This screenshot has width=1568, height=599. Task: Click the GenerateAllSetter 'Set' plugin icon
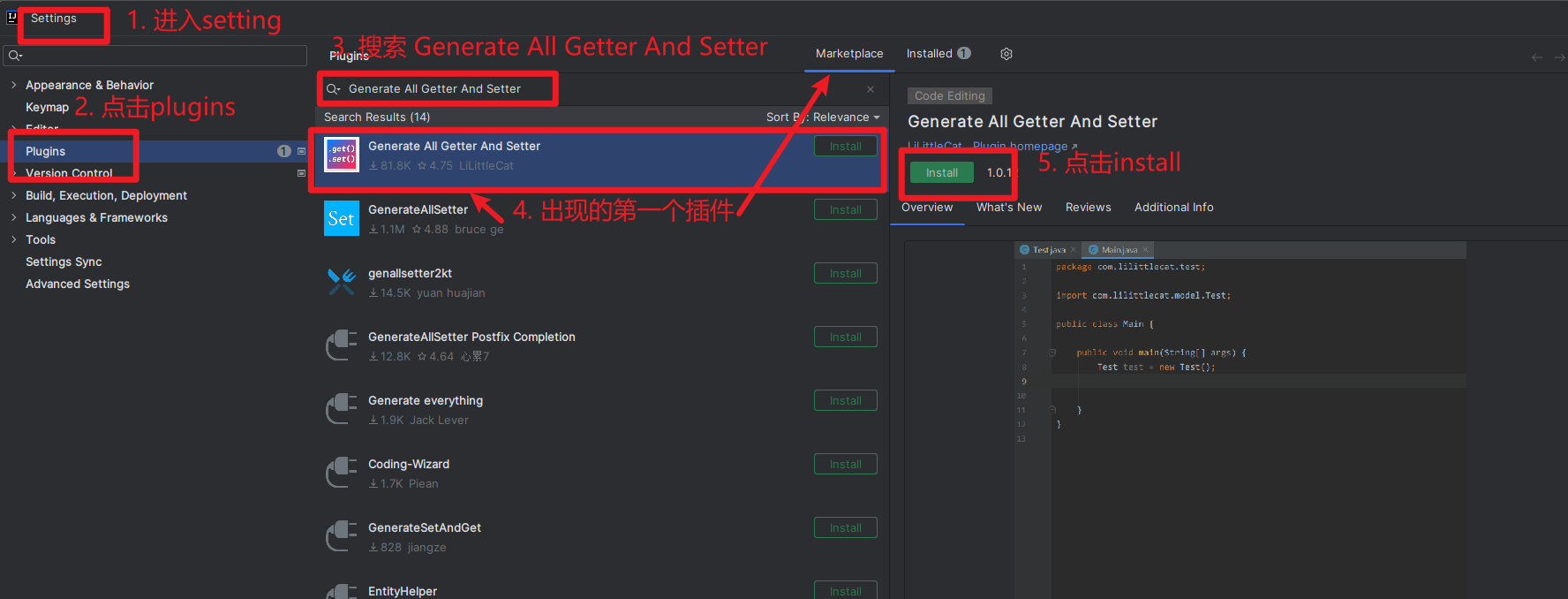pyautogui.click(x=342, y=218)
